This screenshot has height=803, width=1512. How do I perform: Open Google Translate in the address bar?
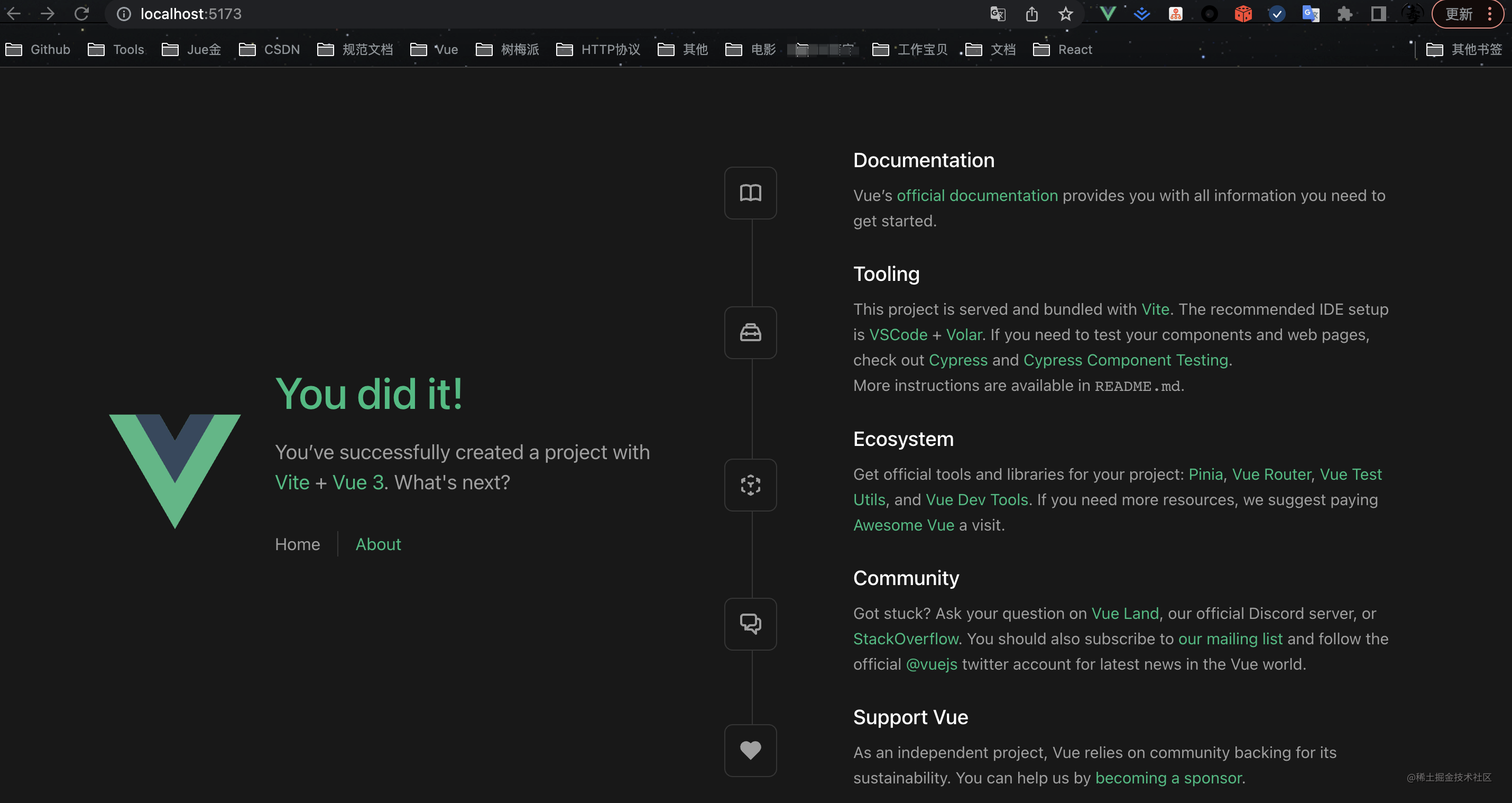[998, 14]
